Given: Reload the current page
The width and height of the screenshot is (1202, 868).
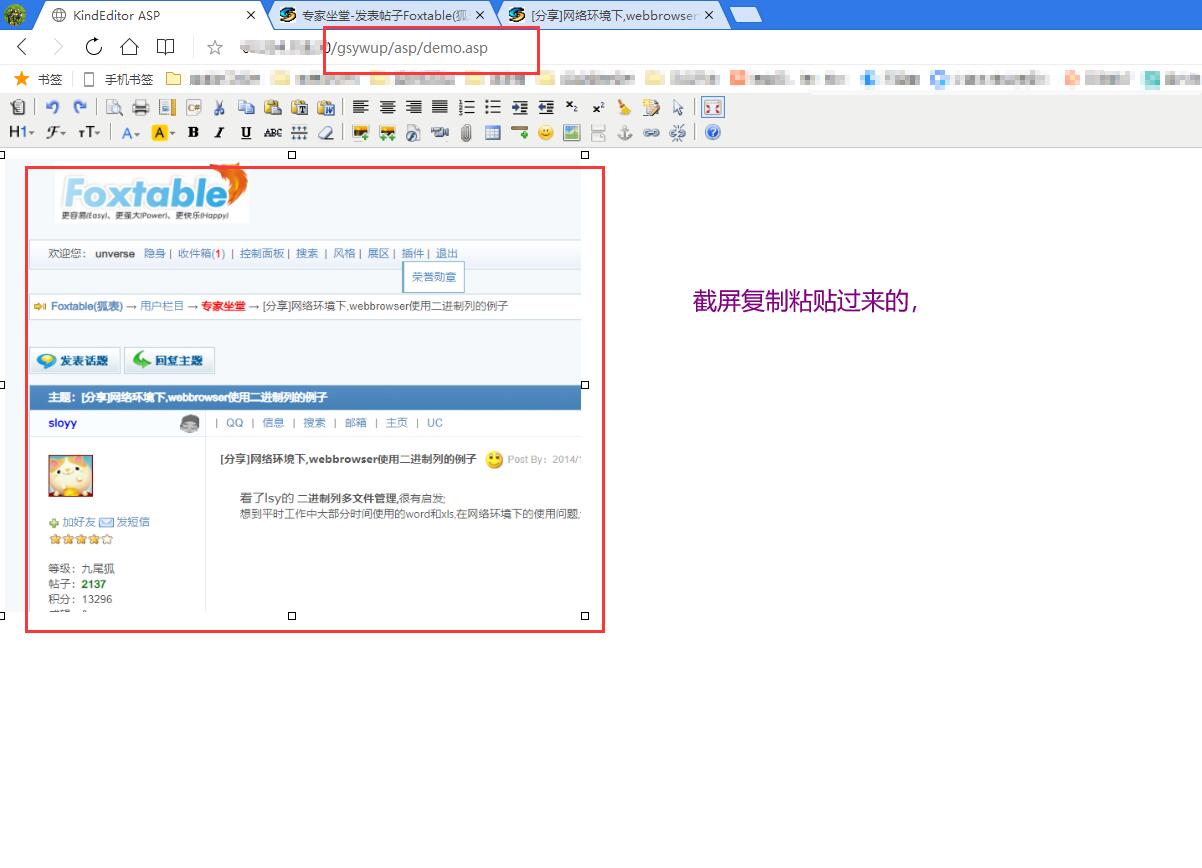Looking at the screenshot, I should (94, 47).
